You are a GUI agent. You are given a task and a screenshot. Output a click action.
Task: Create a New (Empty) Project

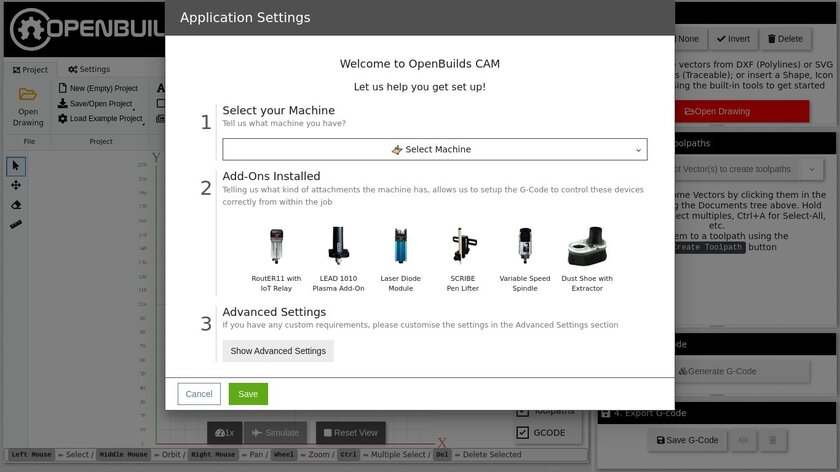tap(98, 88)
